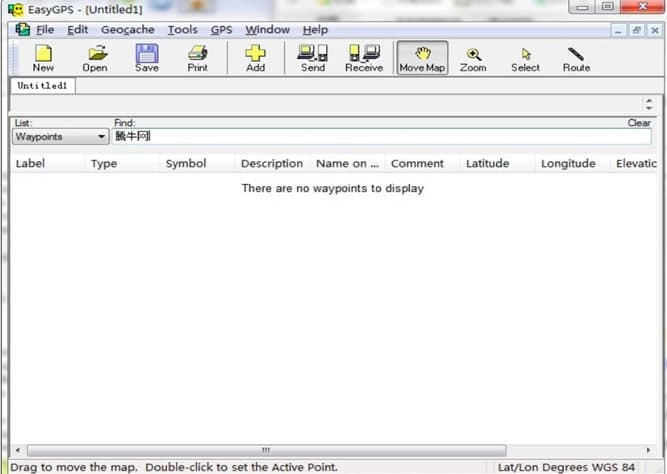Select the Zoom magnifier tool
Screen dimensions: 667x474
pos(473,58)
